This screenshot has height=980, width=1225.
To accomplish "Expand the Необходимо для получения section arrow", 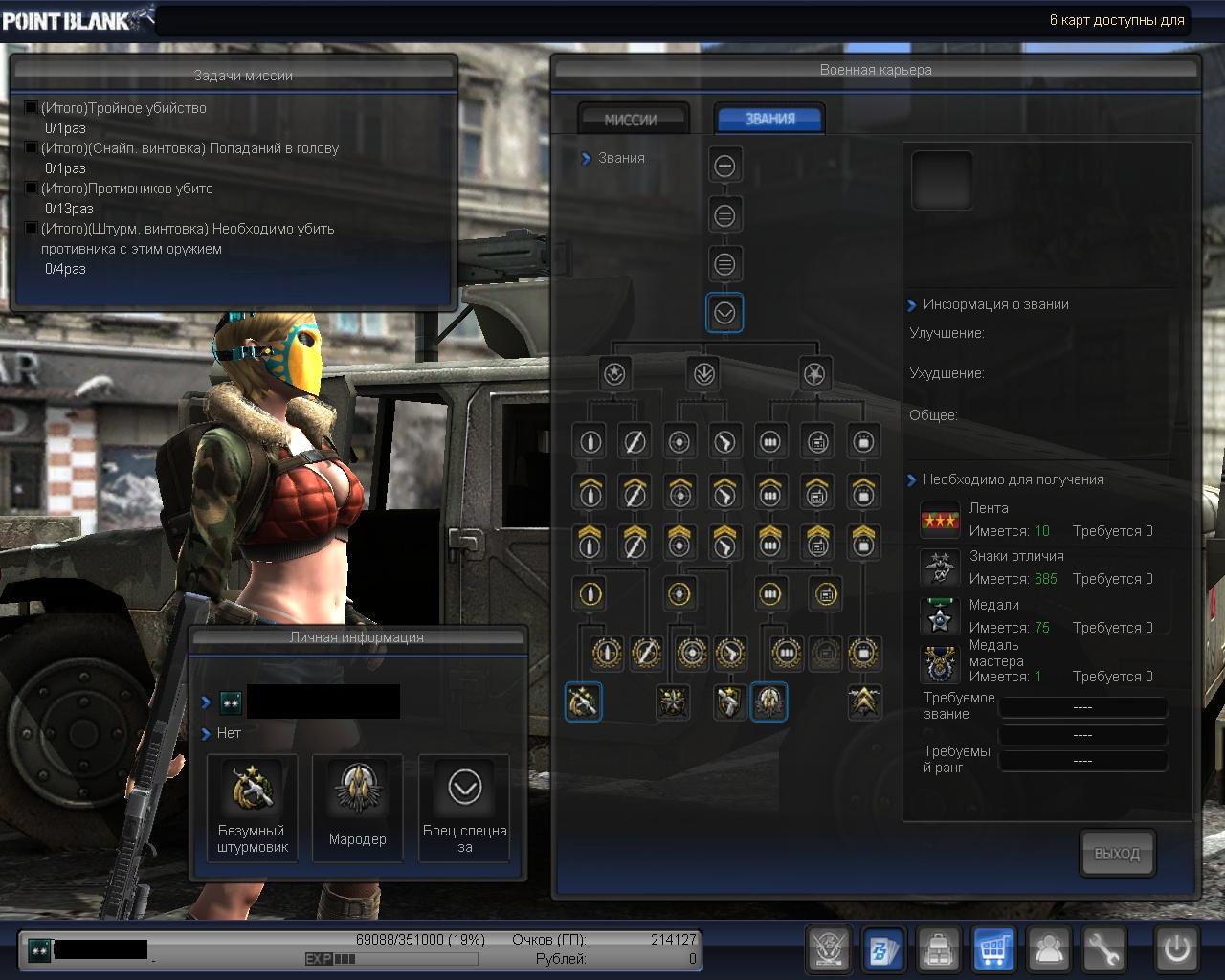I will (912, 480).
